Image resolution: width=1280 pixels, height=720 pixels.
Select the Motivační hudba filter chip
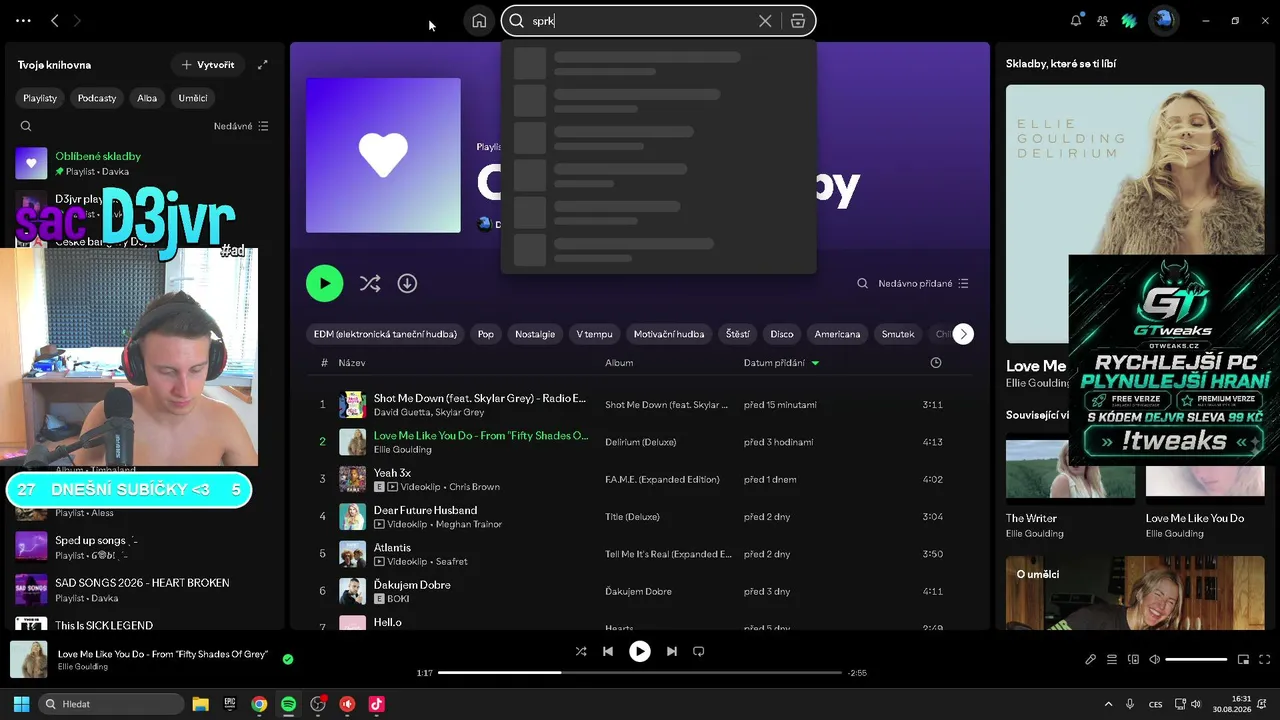point(669,334)
